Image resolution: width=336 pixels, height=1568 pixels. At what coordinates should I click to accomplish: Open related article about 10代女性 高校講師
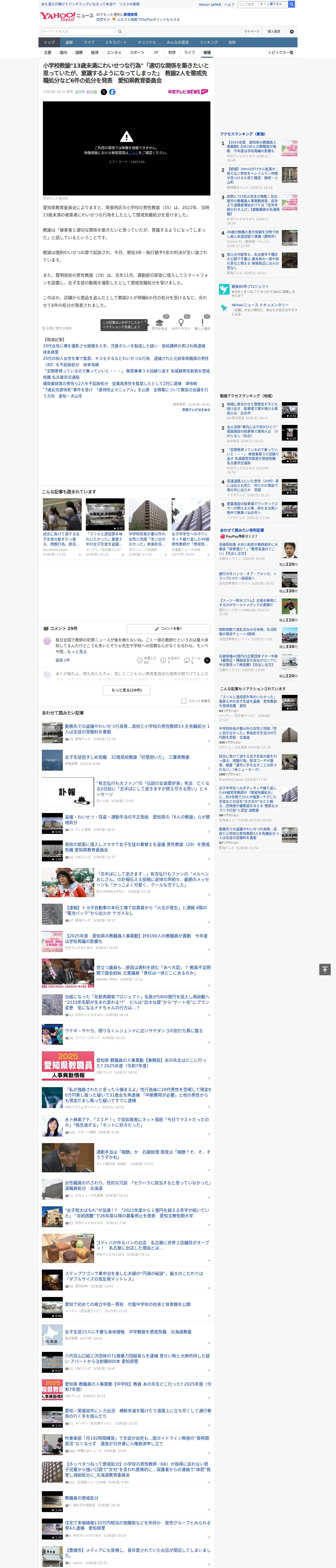point(124,349)
